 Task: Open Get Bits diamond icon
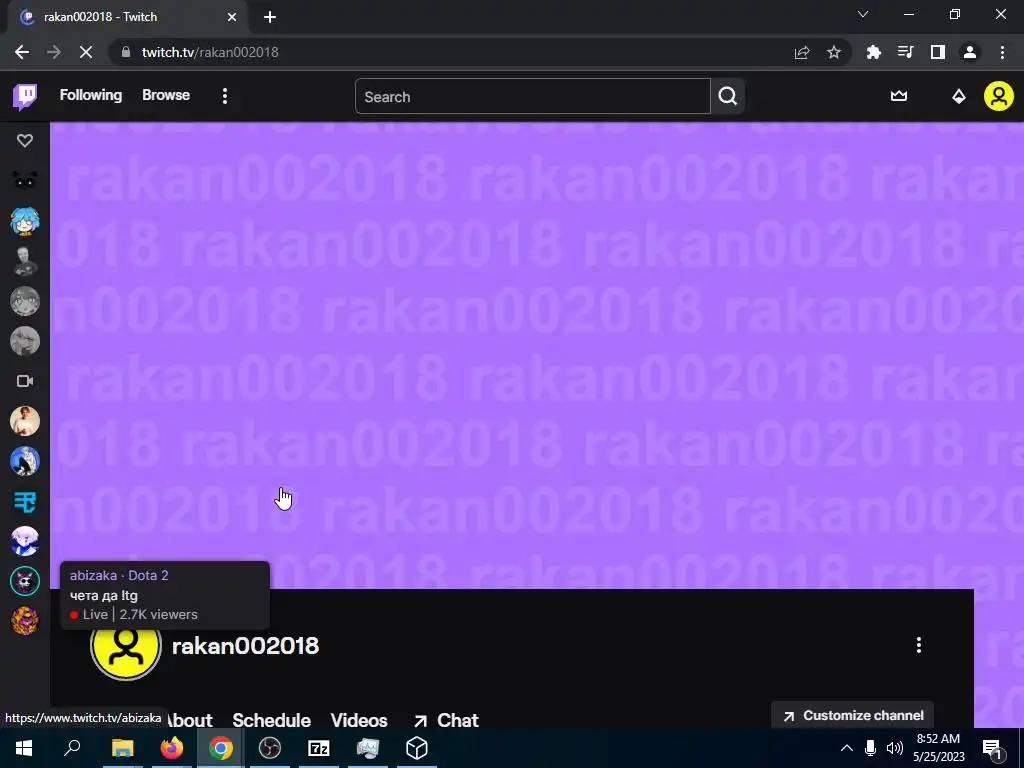click(x=958, y=97)
